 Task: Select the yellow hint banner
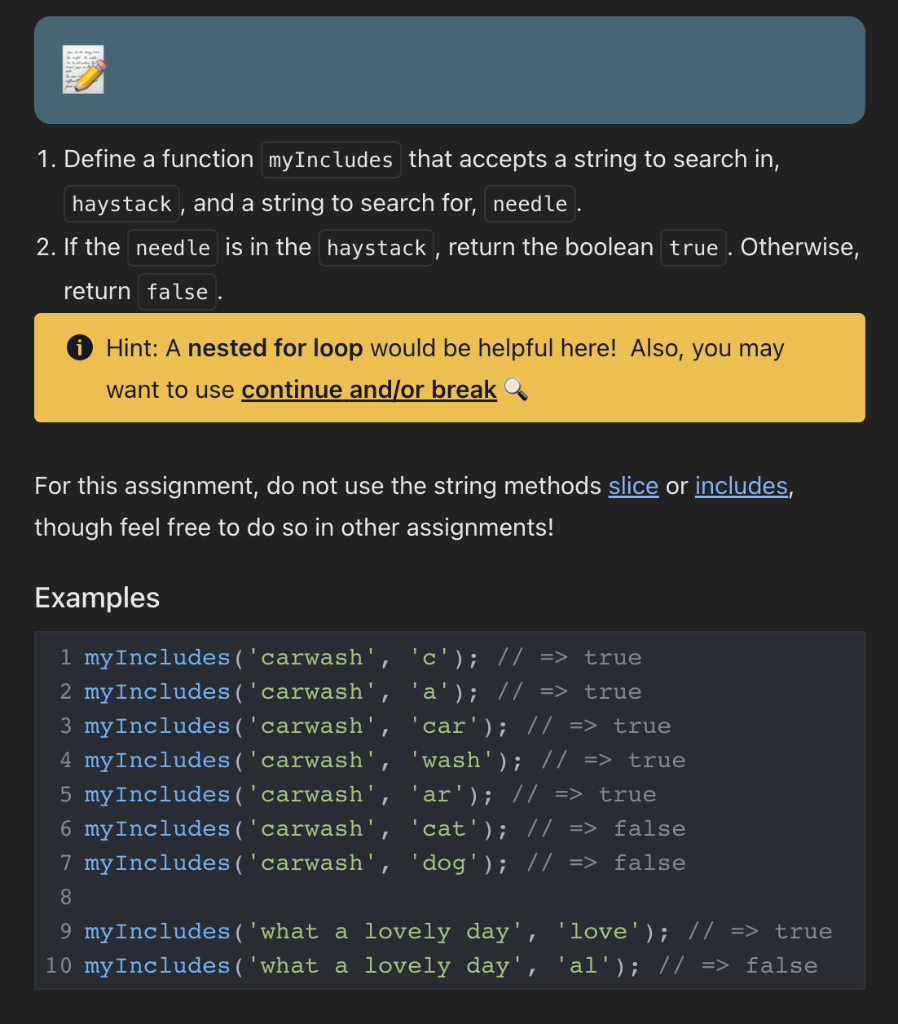click(x=449, y=367)
